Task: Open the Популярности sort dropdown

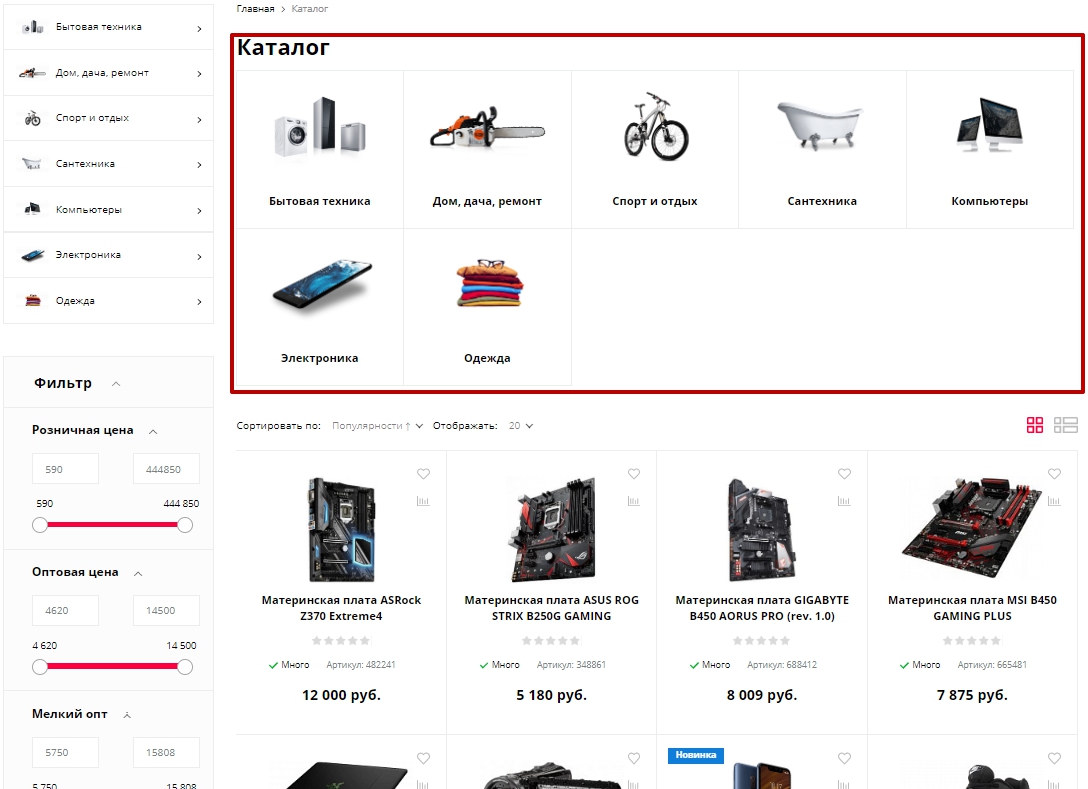Action: click(377, 426)
